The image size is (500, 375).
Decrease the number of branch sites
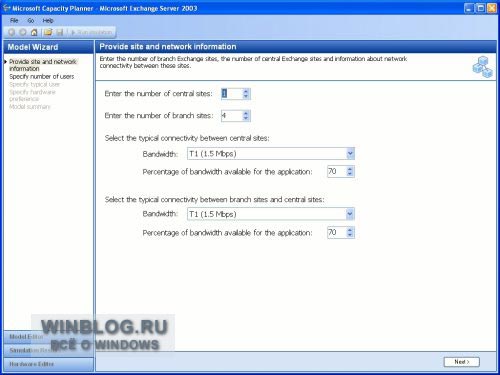pyautogui.click(x=246, y=118)
